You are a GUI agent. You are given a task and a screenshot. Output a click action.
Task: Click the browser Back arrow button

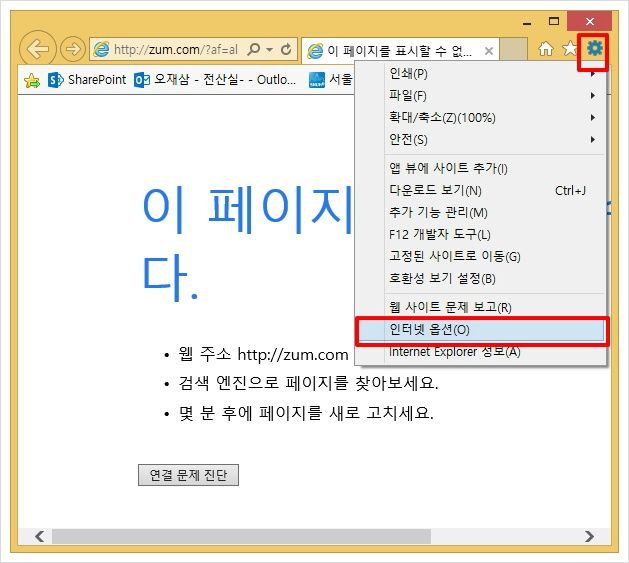click(x=38, y=49)
